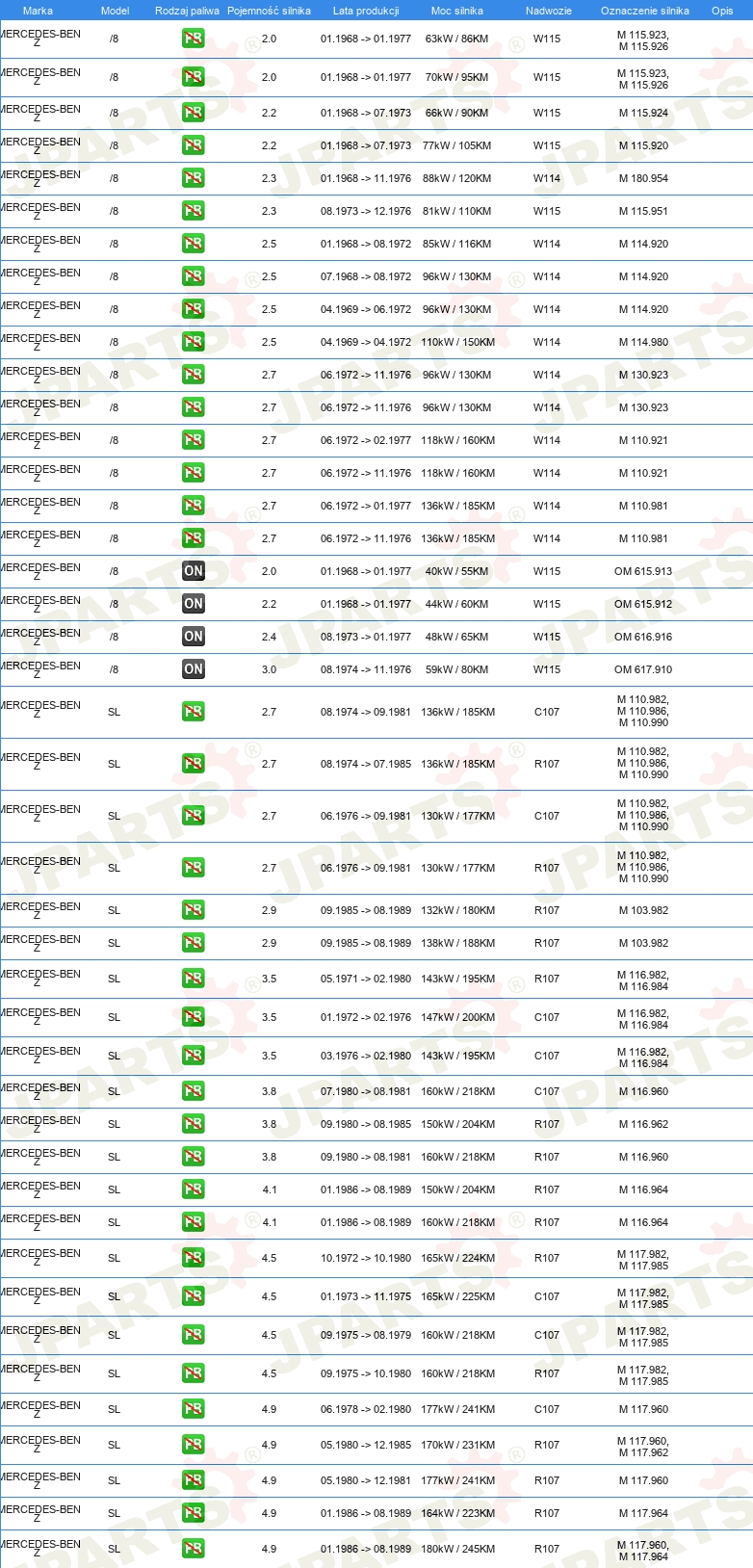
Task: Click the production years 01.1973 -> 11.1975
Action: 366,1297
